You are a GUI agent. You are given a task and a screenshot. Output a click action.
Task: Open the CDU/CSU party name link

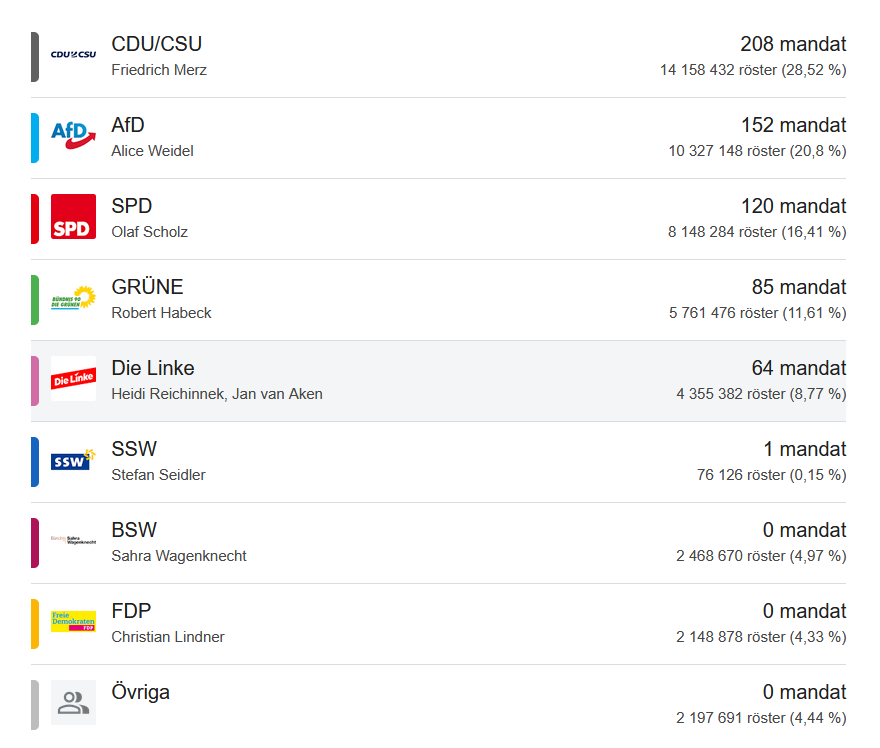coord(156,44)
